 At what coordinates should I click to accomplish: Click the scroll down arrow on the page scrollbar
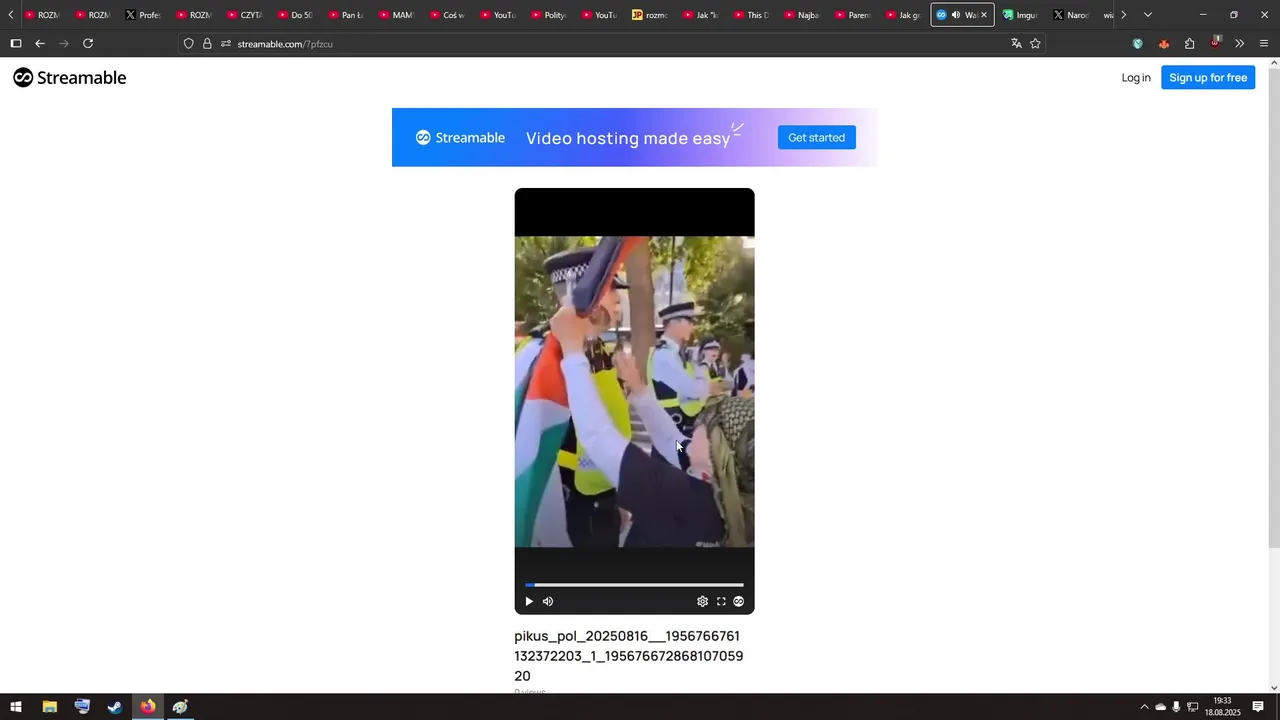[x=1273, y=687]
